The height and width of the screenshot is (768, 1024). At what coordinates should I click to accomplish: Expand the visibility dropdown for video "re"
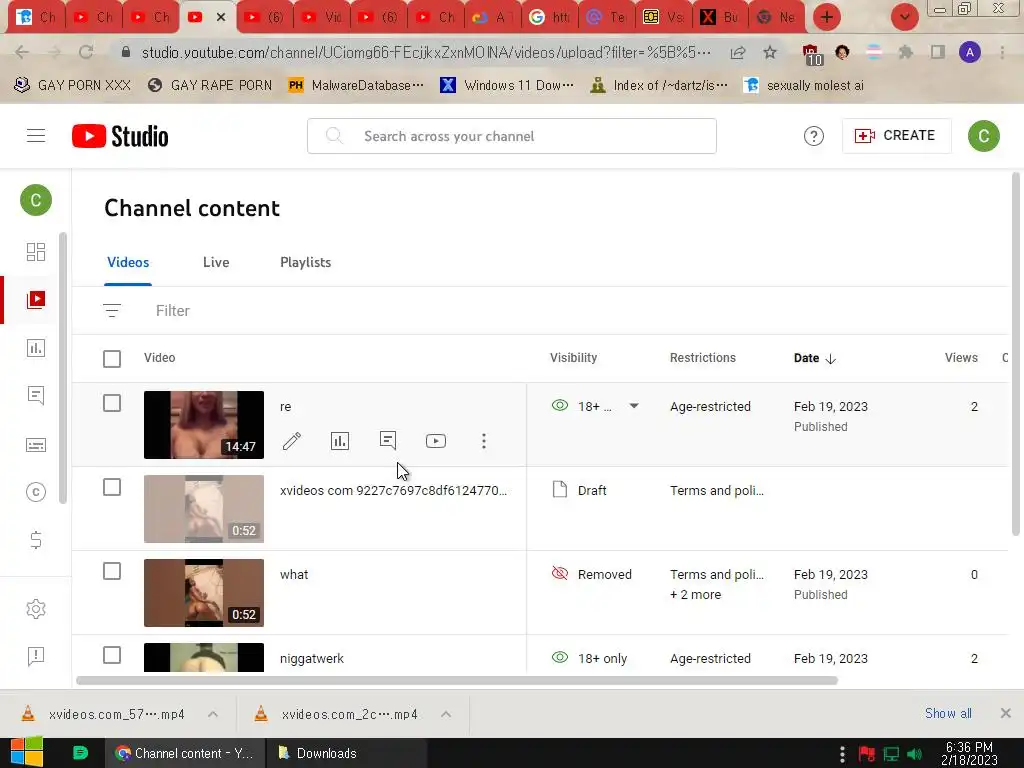[633, 406]
